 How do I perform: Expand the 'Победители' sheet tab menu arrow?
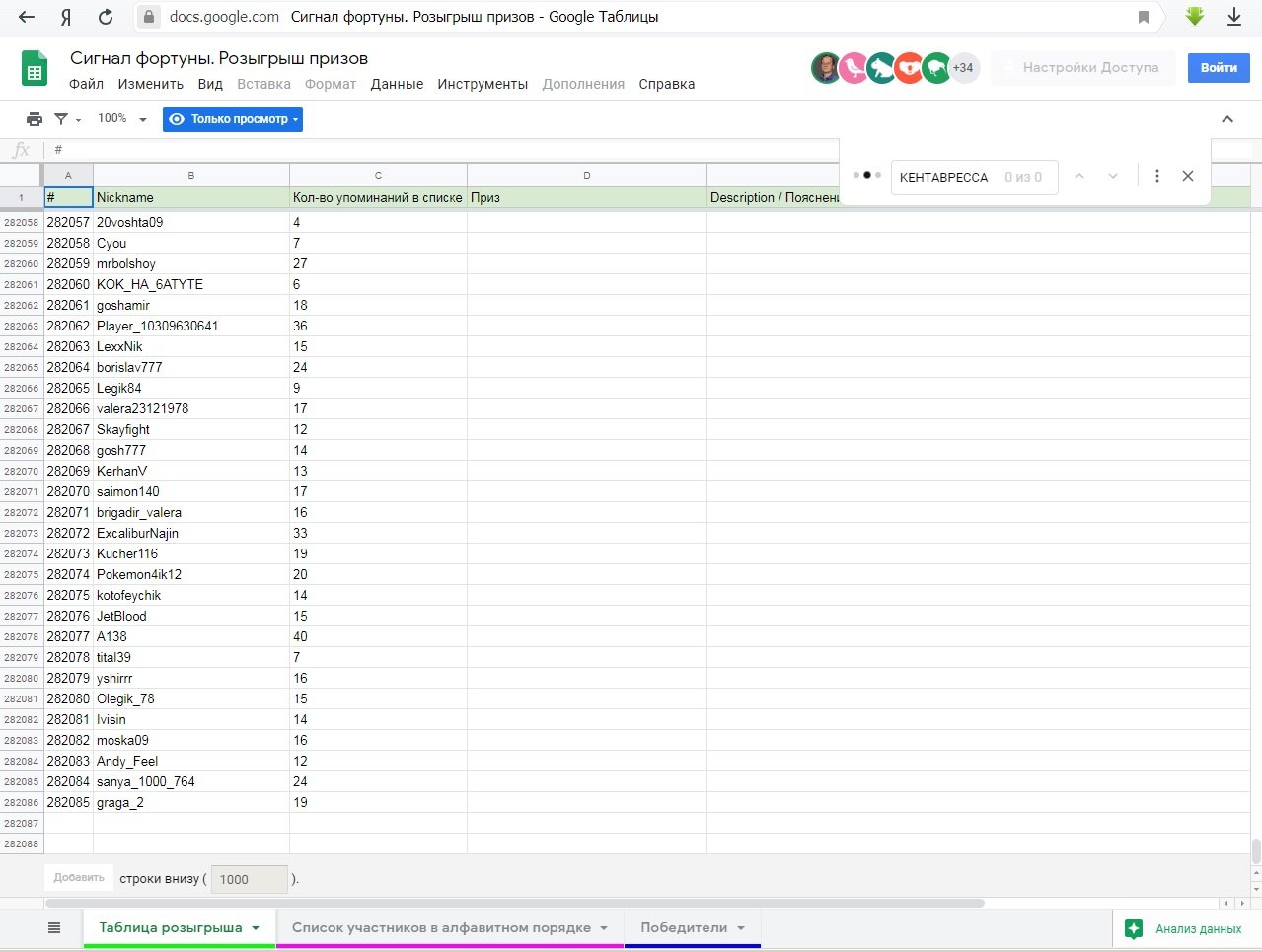pos(741,928)
